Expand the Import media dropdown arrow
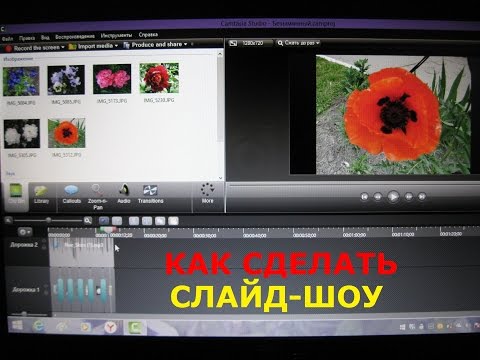The height and width of the screenshot is (360, 480). pos(116,46)
